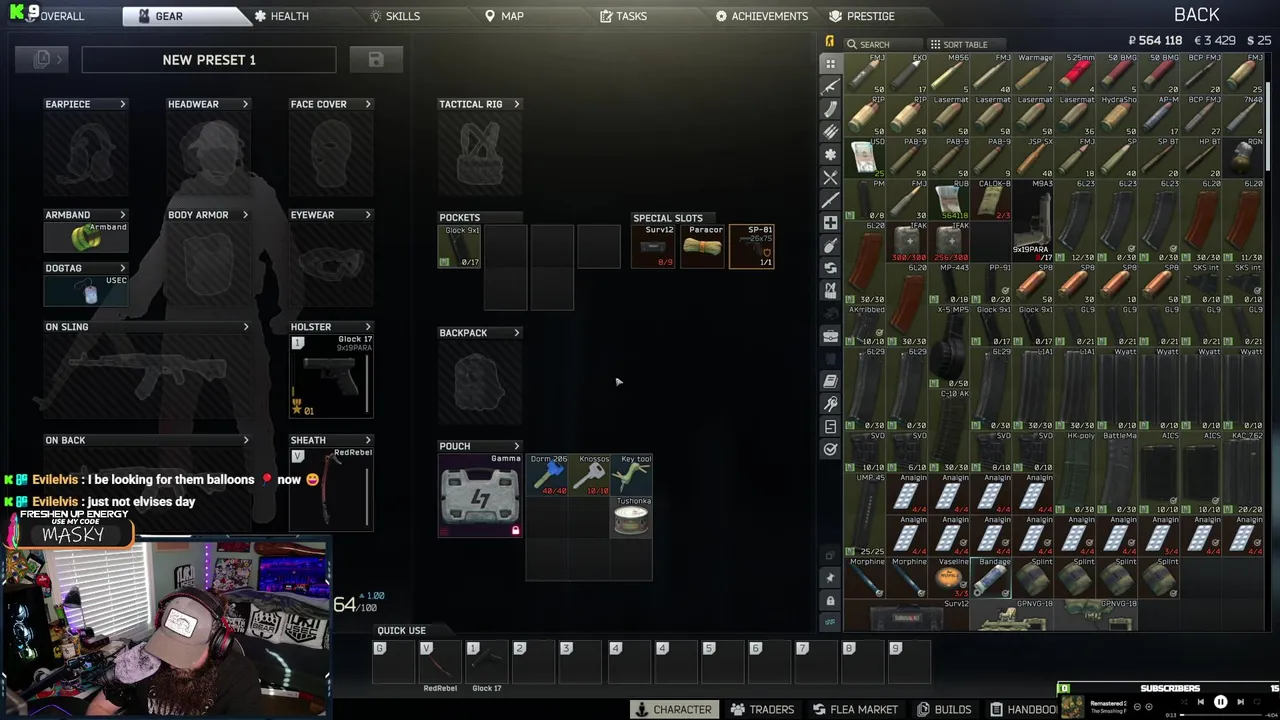Open Character in bottom bar
The height and width of the screenshot is (720, 1280).
click(x=673, y=709)
